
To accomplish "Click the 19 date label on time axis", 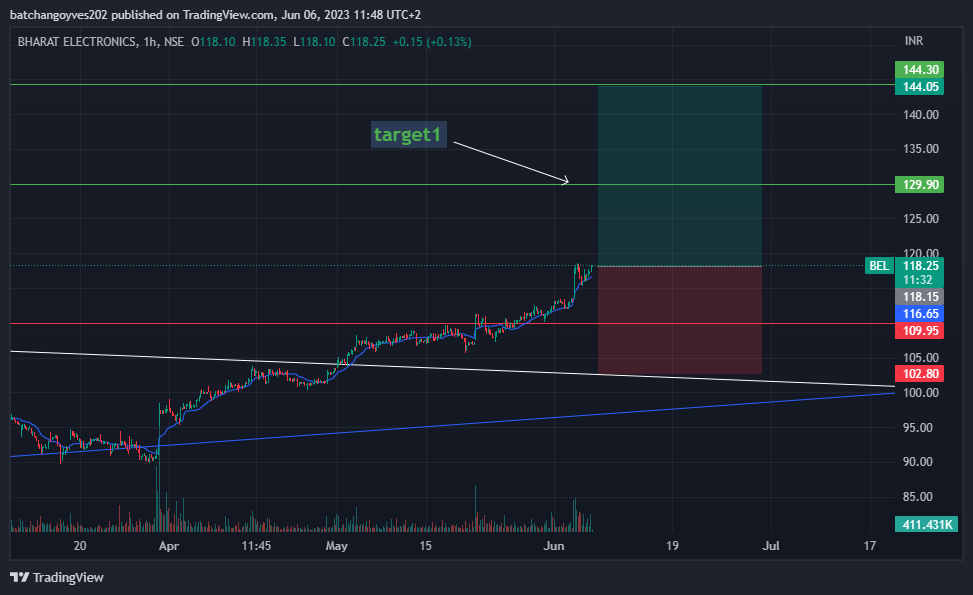I will [x=672, y=546].
